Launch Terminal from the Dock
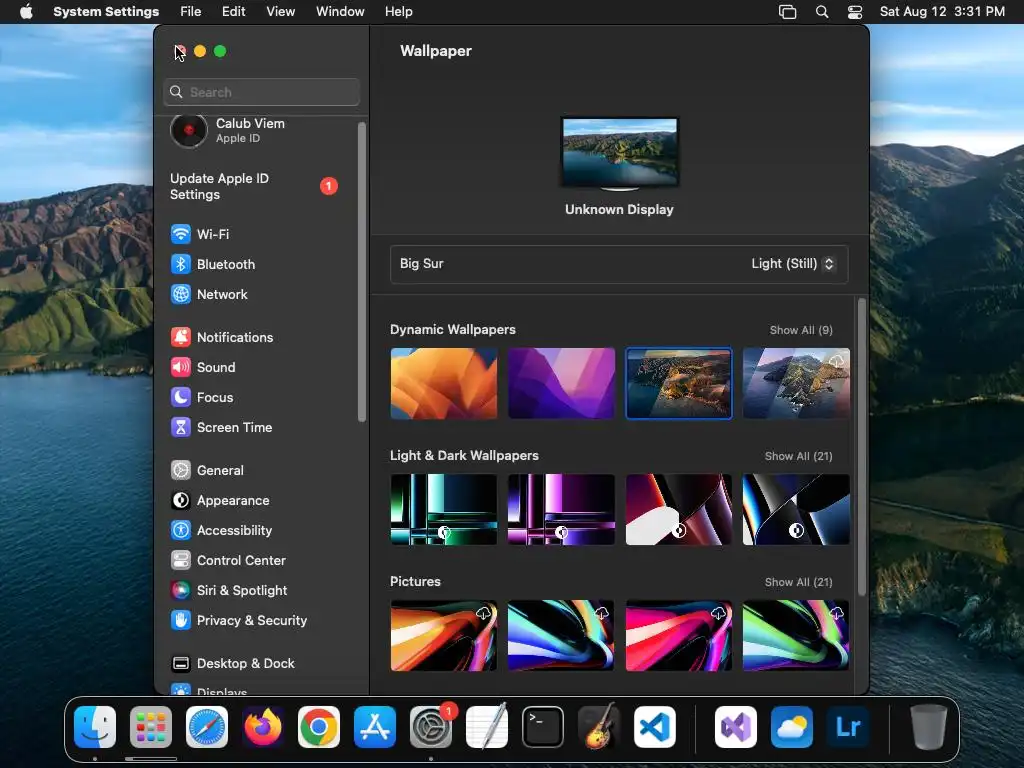Image resolution: width=1024 pixels, height=768 pixels. pyautogui.click(x=543, y=727)
